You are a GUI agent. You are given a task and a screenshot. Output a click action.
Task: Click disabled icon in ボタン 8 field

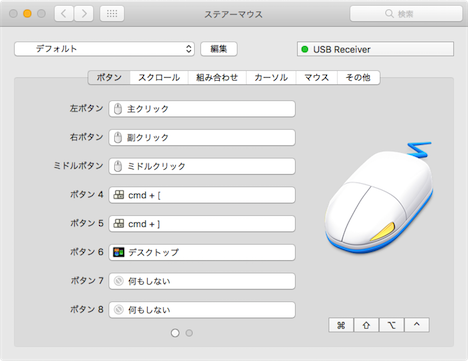119,310
